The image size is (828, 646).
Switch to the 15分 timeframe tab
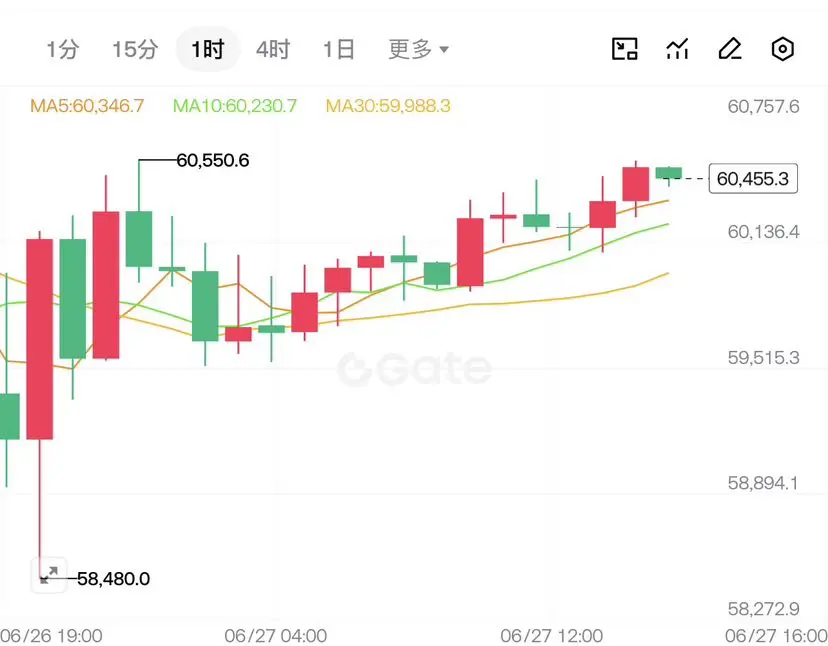point(135,49)
